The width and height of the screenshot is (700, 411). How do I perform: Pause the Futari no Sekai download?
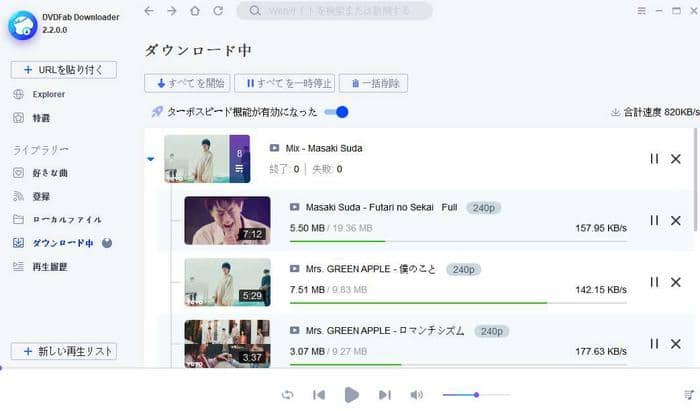coord(654,220)
